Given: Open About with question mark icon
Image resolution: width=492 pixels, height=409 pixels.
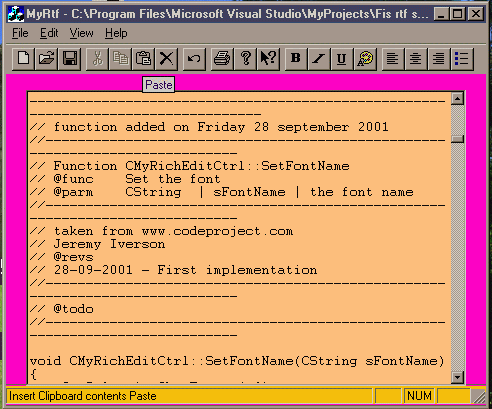Looking at the screenshot, I should 245,59.
